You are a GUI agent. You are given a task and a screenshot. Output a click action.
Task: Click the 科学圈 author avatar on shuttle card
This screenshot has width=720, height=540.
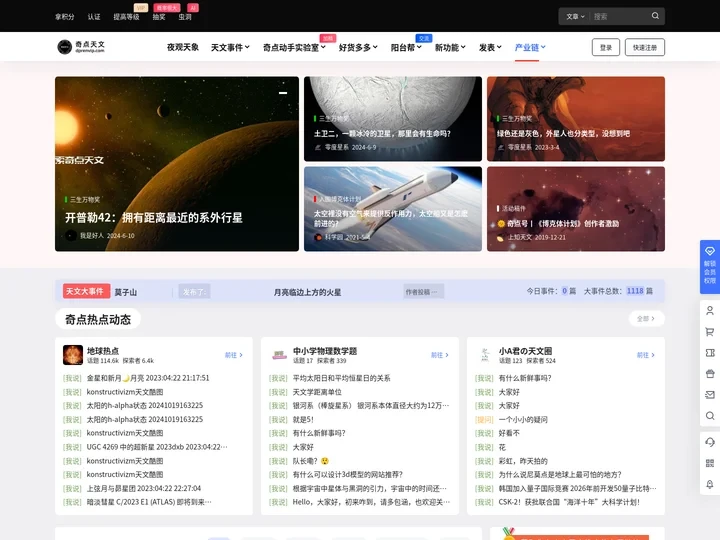click(318, 237)
